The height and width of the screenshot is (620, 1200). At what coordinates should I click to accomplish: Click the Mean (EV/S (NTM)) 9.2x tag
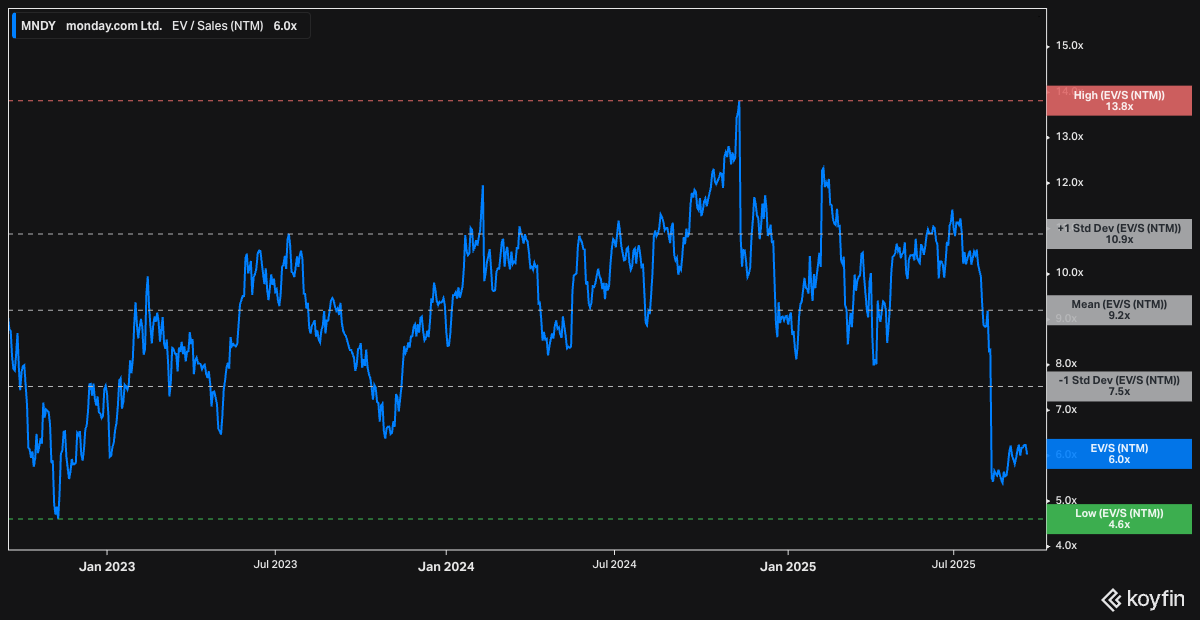(x=1119, y=310)
